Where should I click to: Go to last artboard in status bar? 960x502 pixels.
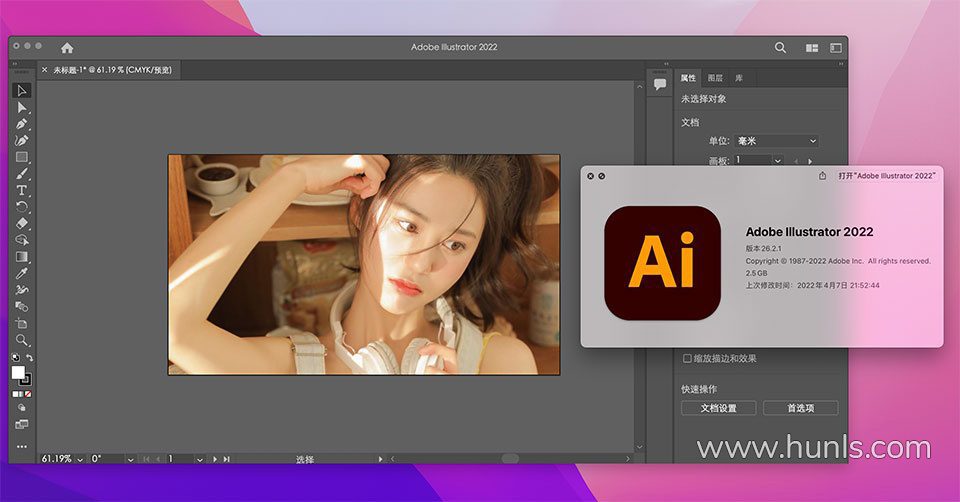tap(226, 459)
